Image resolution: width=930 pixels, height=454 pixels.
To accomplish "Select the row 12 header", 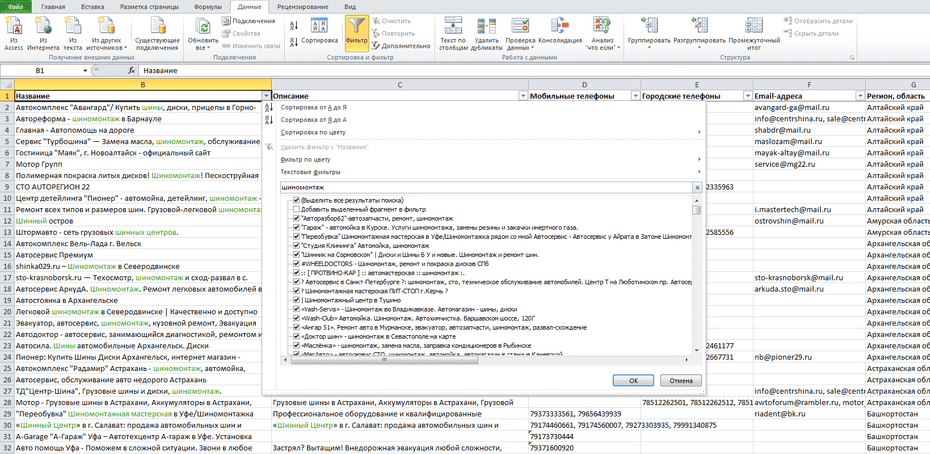I will tap(7, 220).
